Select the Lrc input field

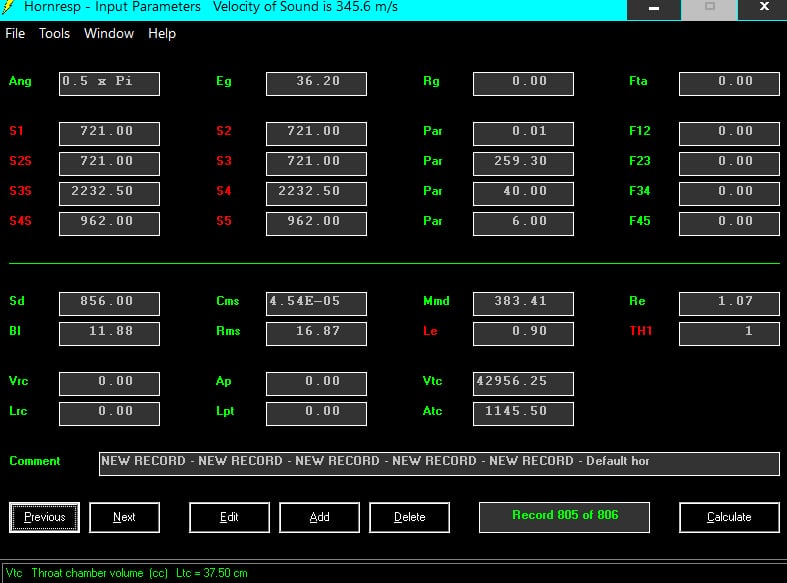[109, 414]
